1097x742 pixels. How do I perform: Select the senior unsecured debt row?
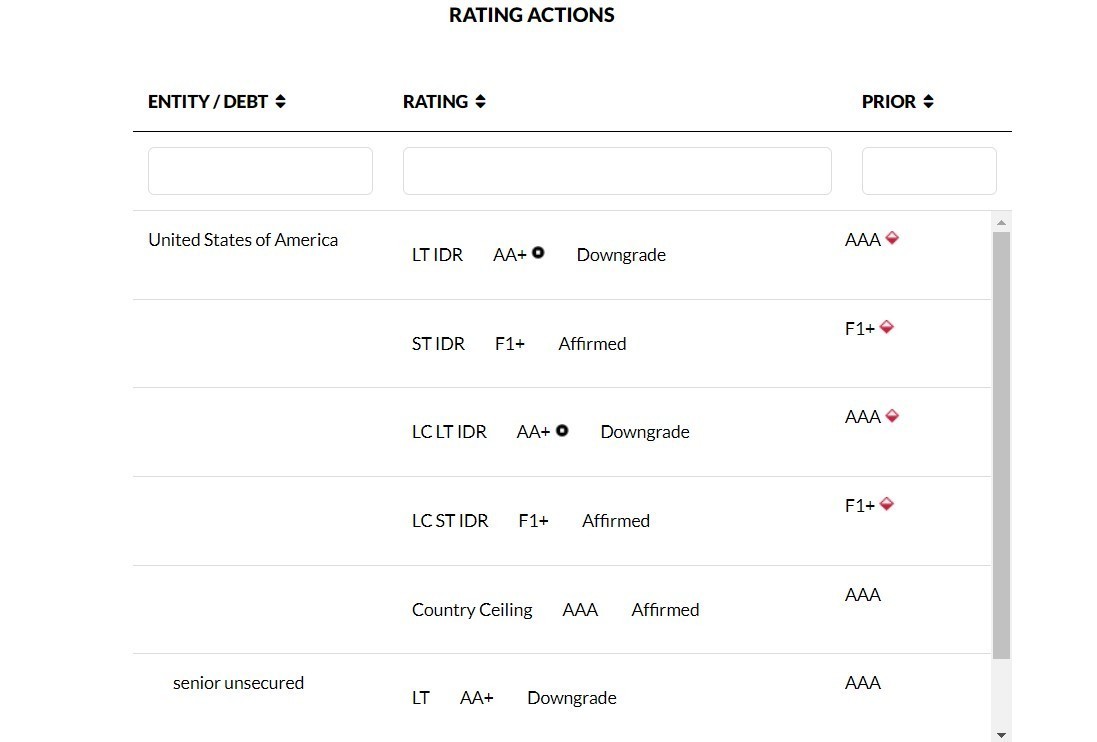point(238,683)
